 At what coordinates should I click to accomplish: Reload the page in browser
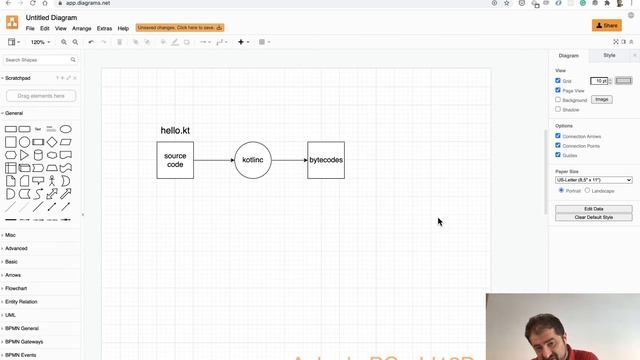click(33, 3)
